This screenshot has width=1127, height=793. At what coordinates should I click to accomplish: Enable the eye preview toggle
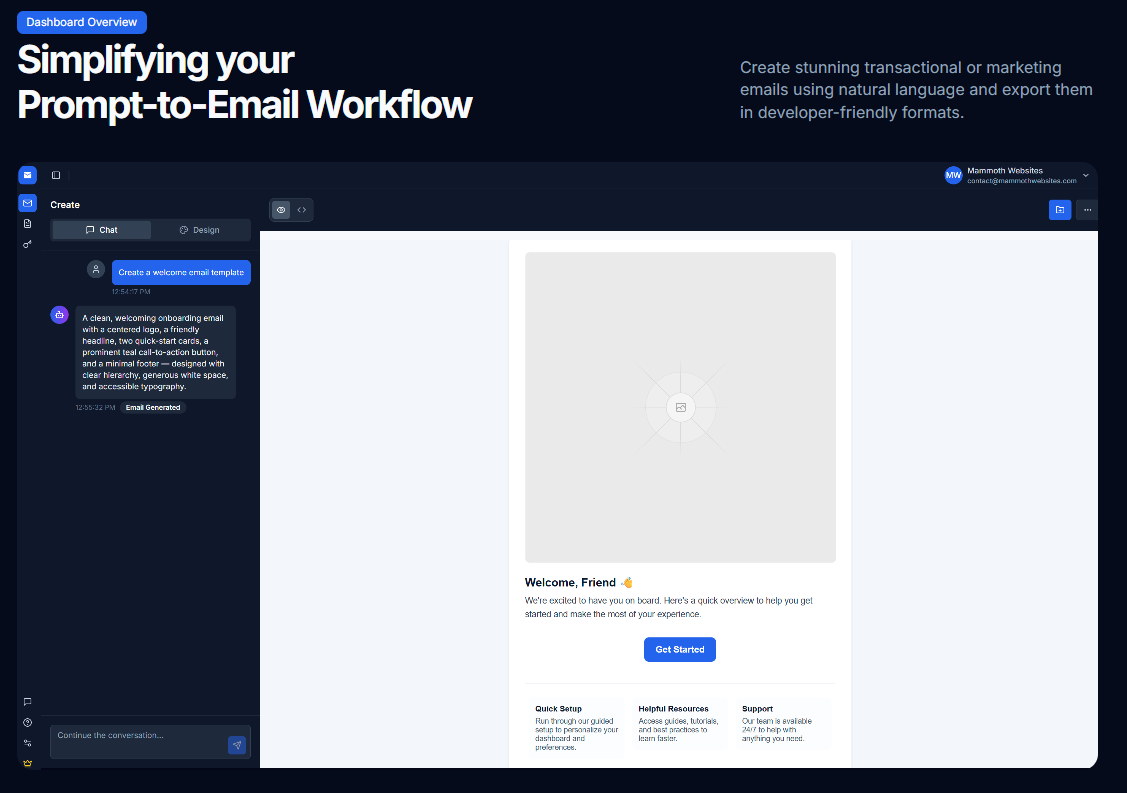pyautogui.click(x=281, y=210)
